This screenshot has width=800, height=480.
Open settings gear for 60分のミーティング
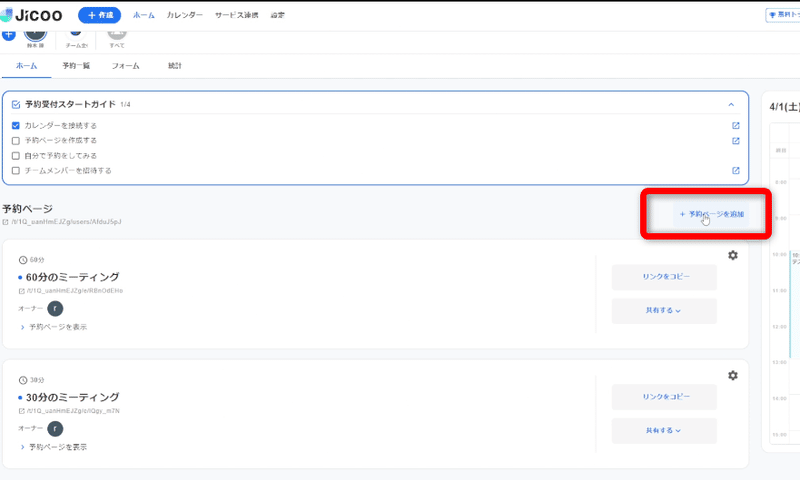point(733,255)
